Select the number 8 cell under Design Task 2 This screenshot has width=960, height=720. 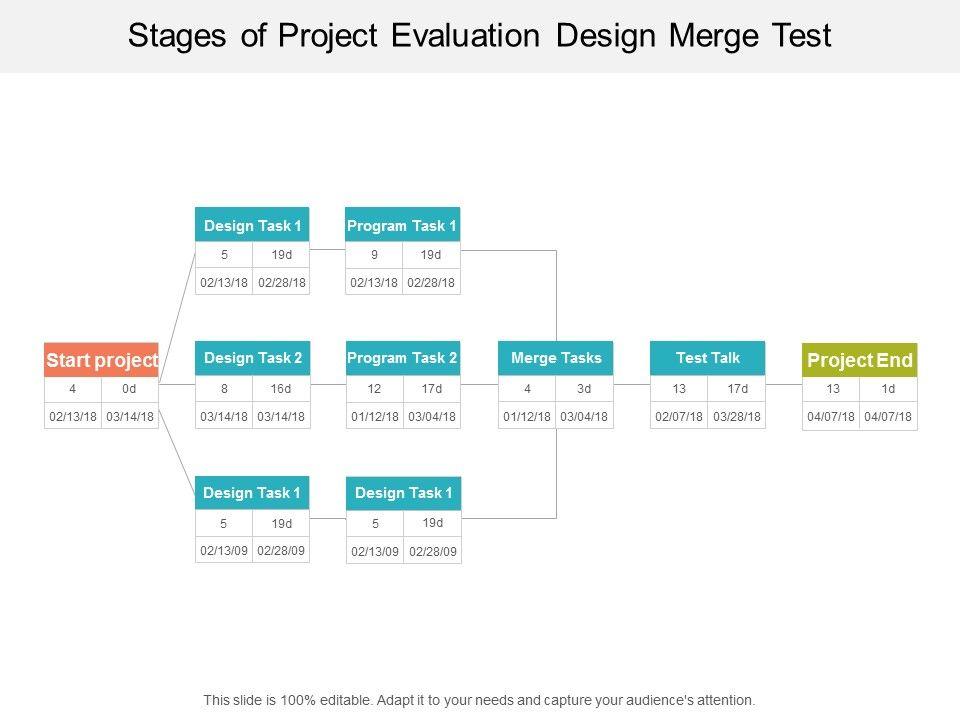coord(224,390)
